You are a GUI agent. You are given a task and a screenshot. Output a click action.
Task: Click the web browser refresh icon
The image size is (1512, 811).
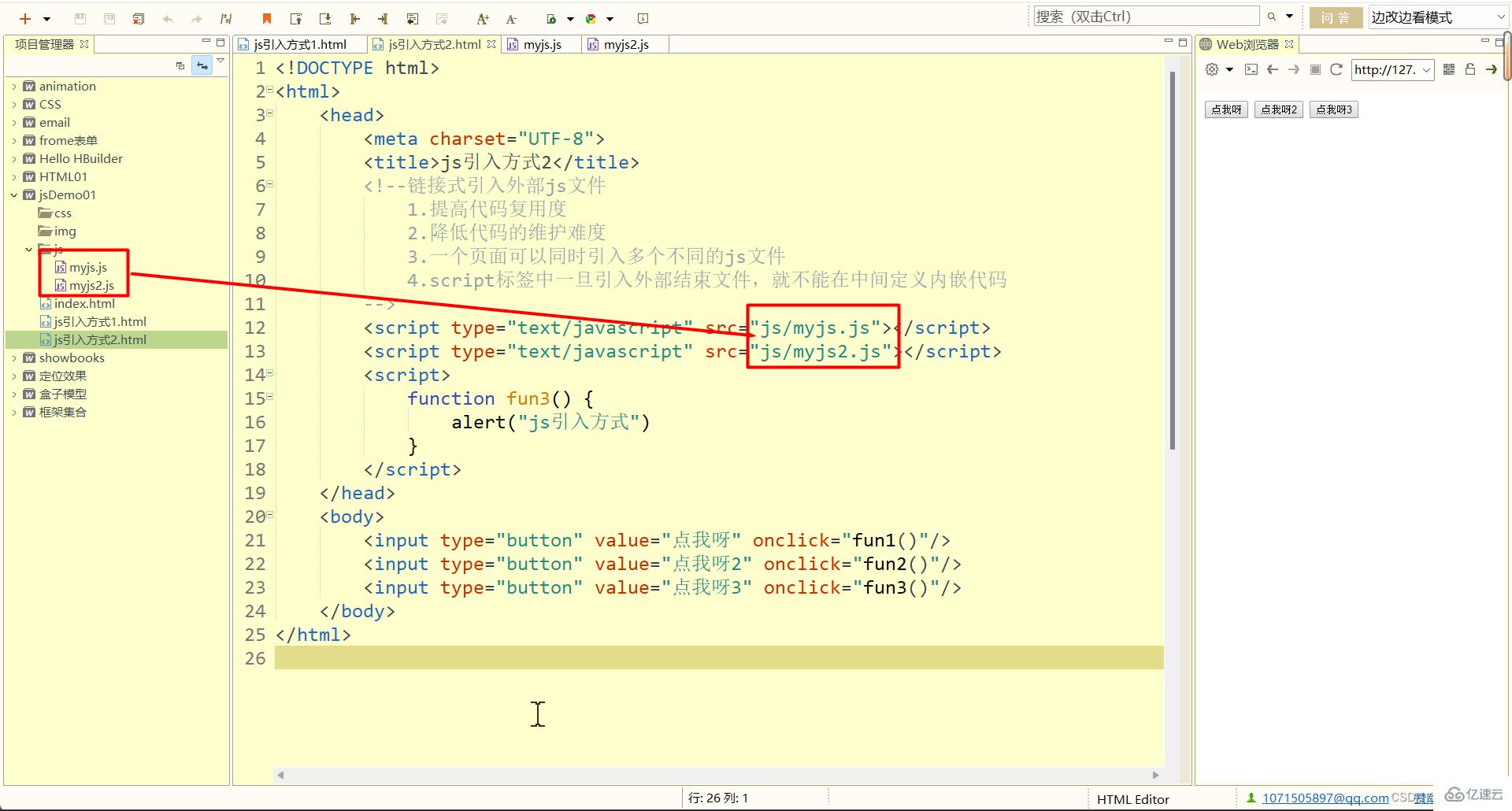coord(1336,69)
